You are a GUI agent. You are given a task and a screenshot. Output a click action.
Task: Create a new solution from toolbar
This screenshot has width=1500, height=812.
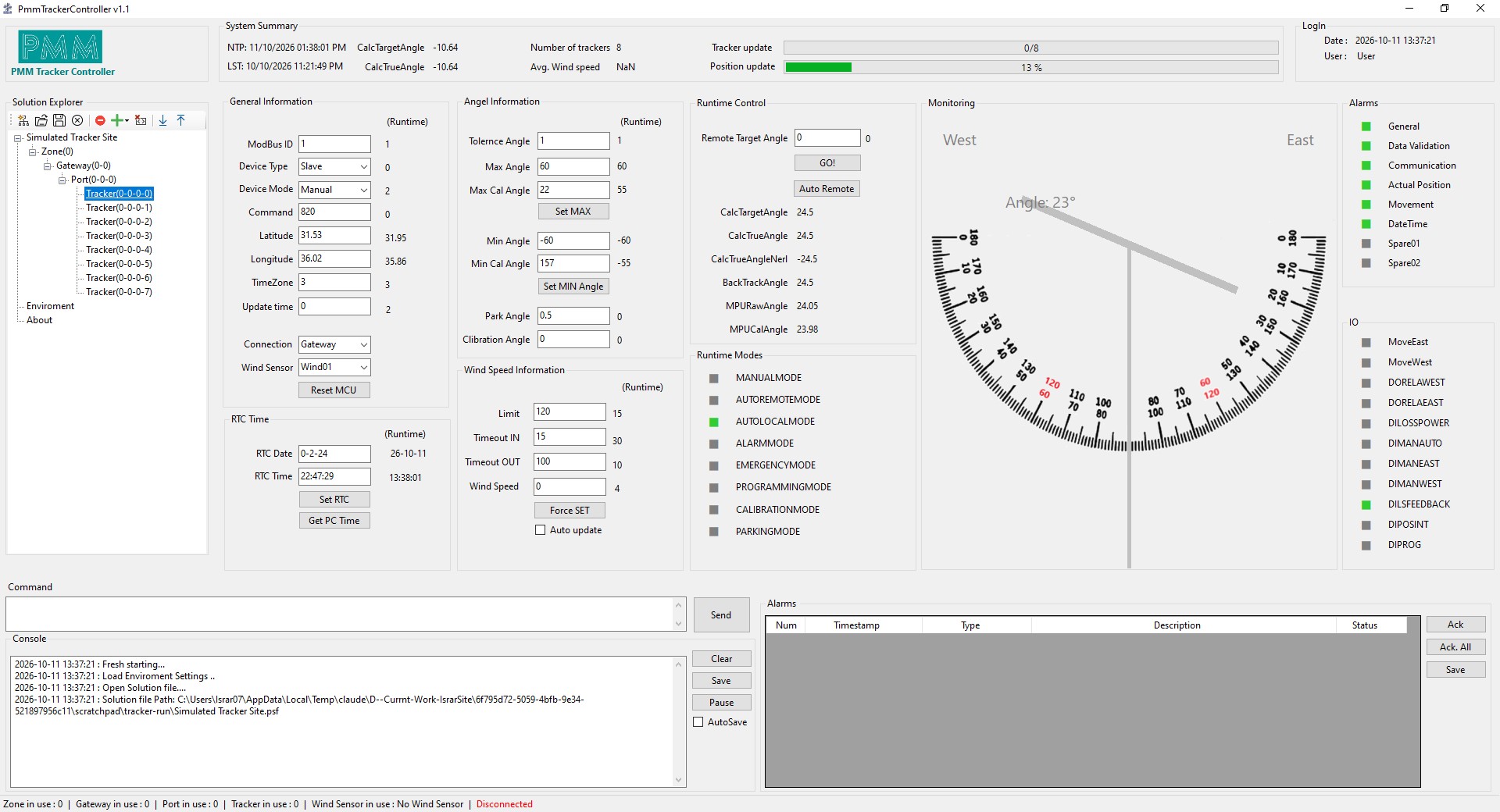point(23,120)
